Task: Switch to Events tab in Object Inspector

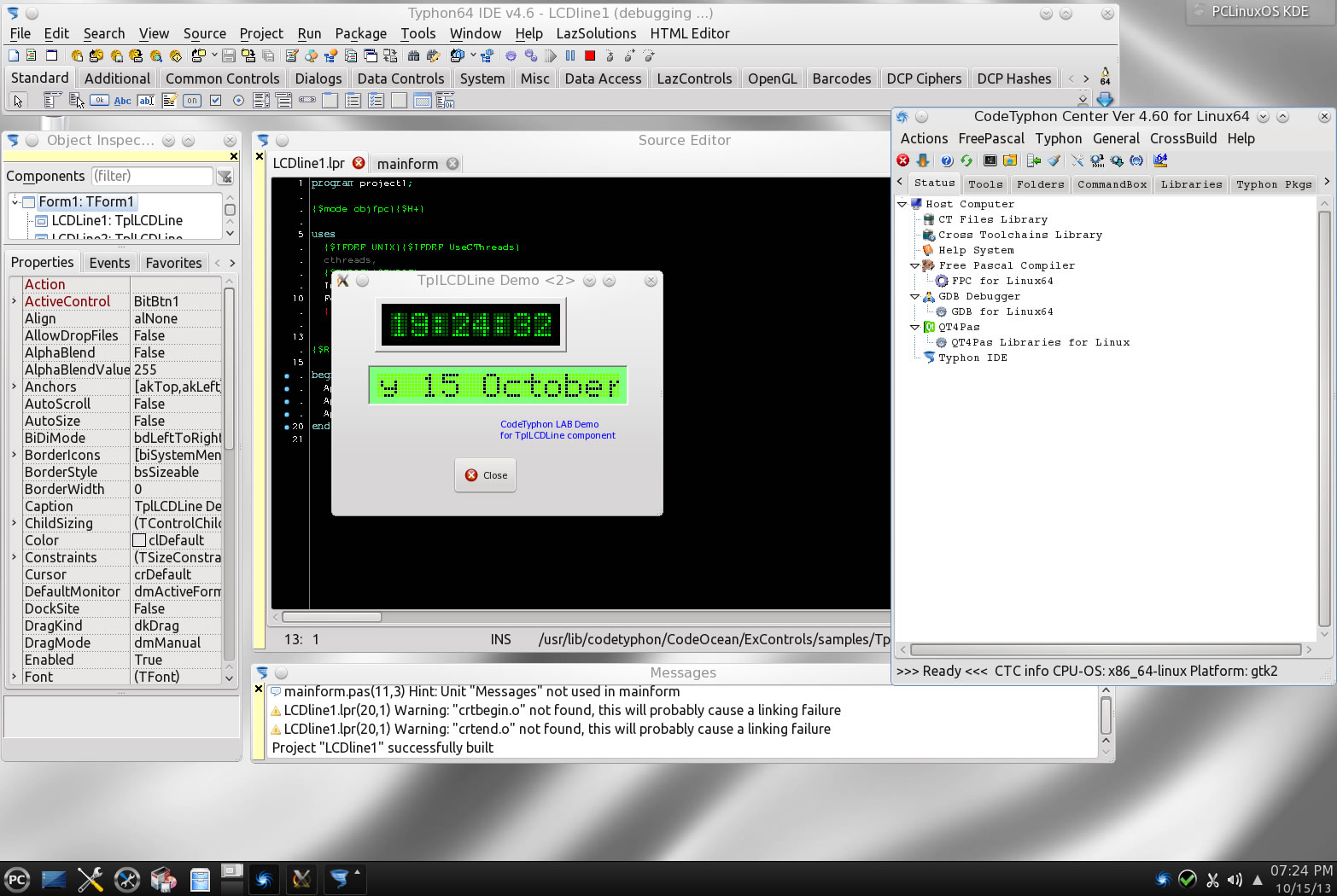Action: pyautogui.click(x=109, y=263)
